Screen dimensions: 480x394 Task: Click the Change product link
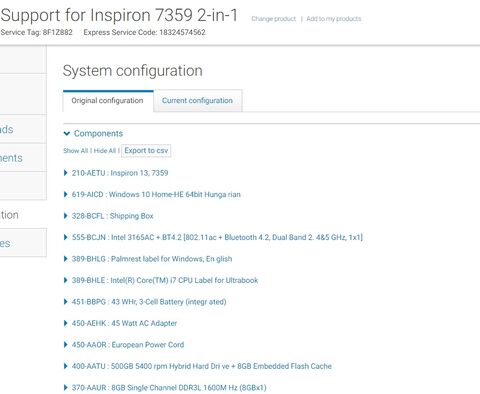[x=274, y=19]
